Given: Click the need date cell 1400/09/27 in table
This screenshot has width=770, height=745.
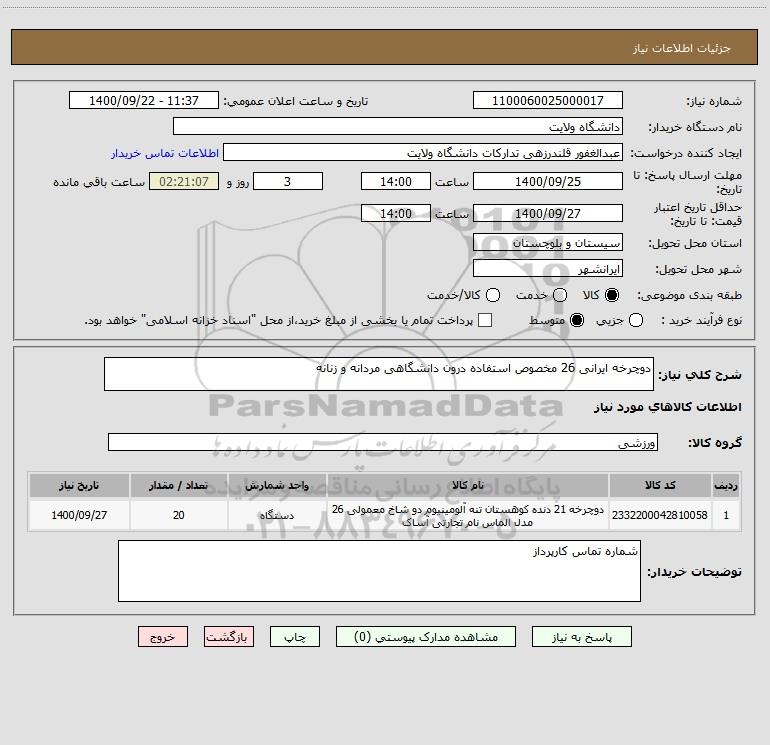Looking at the screenshot, I should pyautogui.click(x=79, y=515).
